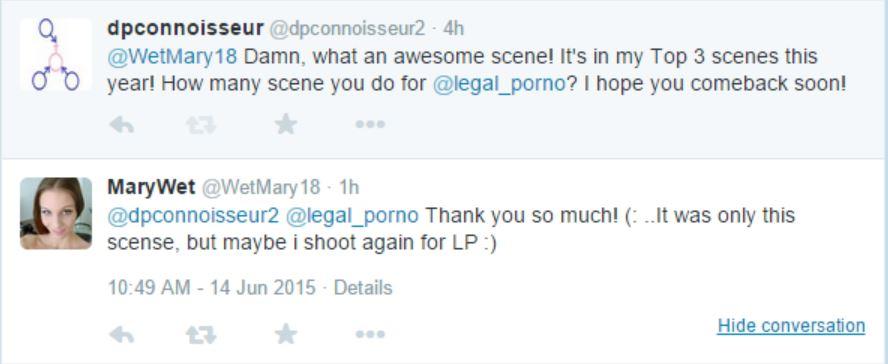Click the 10:49 AM - 14 Jun 2015 timestamp

click(x=211, y=288)
